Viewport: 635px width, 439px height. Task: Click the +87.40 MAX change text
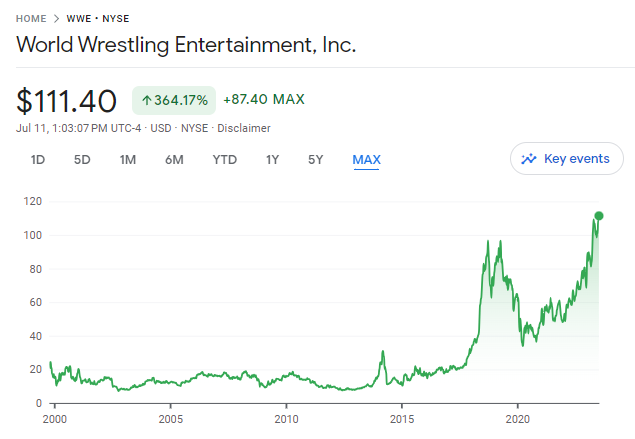pyautogui.click(x=264, y=100)
